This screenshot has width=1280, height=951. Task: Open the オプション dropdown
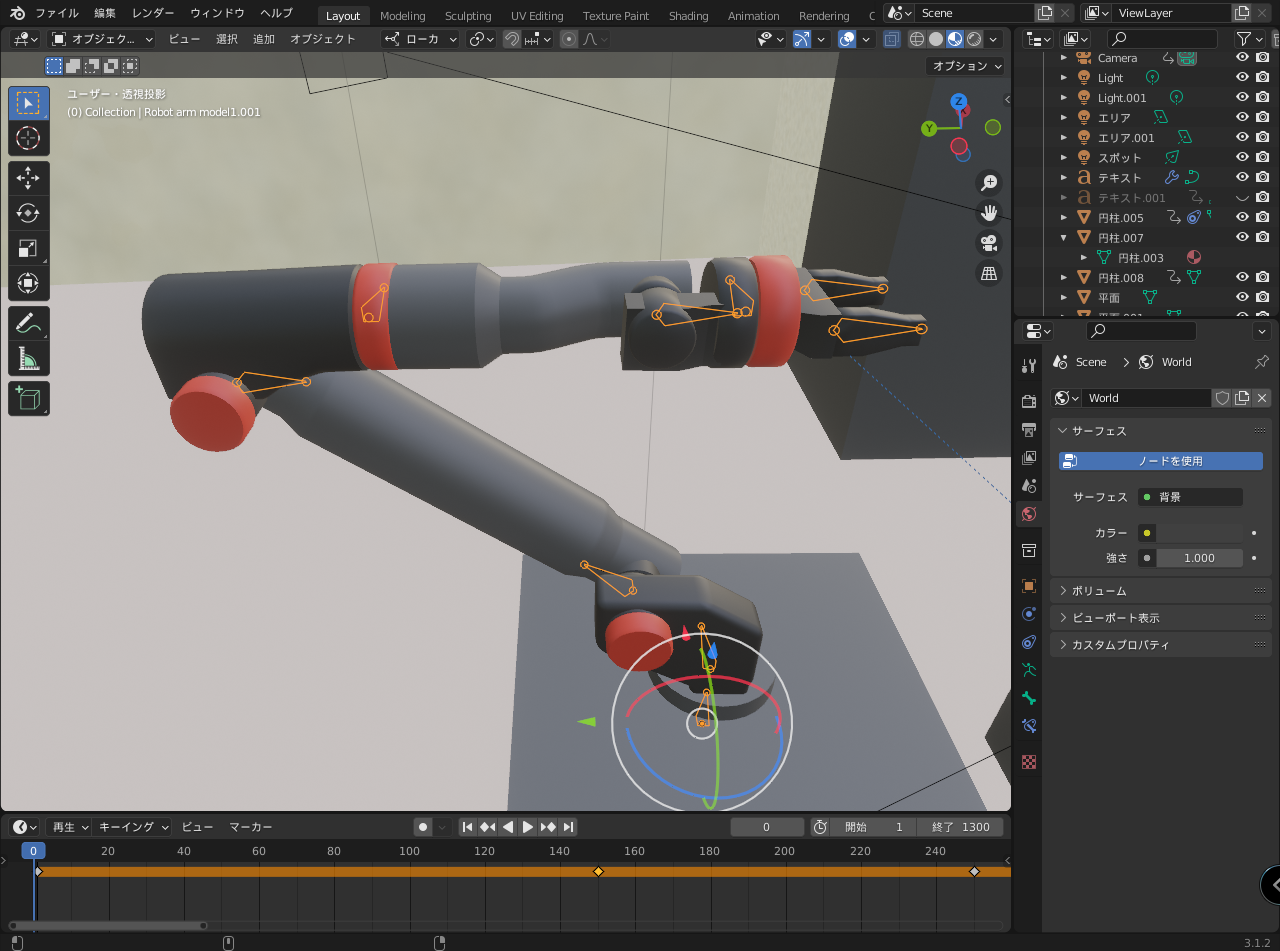[x=966, y=66]
